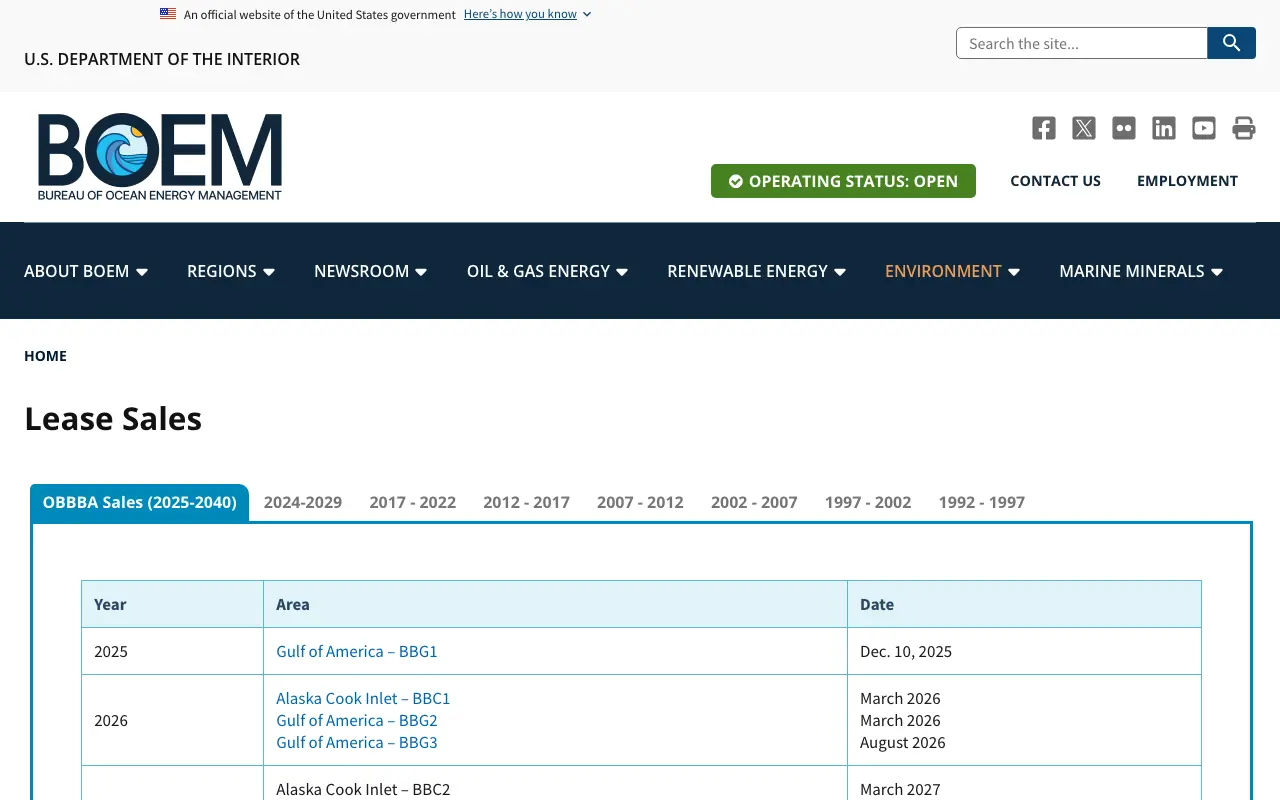Open the BOEM Facebook page icon

[1044, 128]
